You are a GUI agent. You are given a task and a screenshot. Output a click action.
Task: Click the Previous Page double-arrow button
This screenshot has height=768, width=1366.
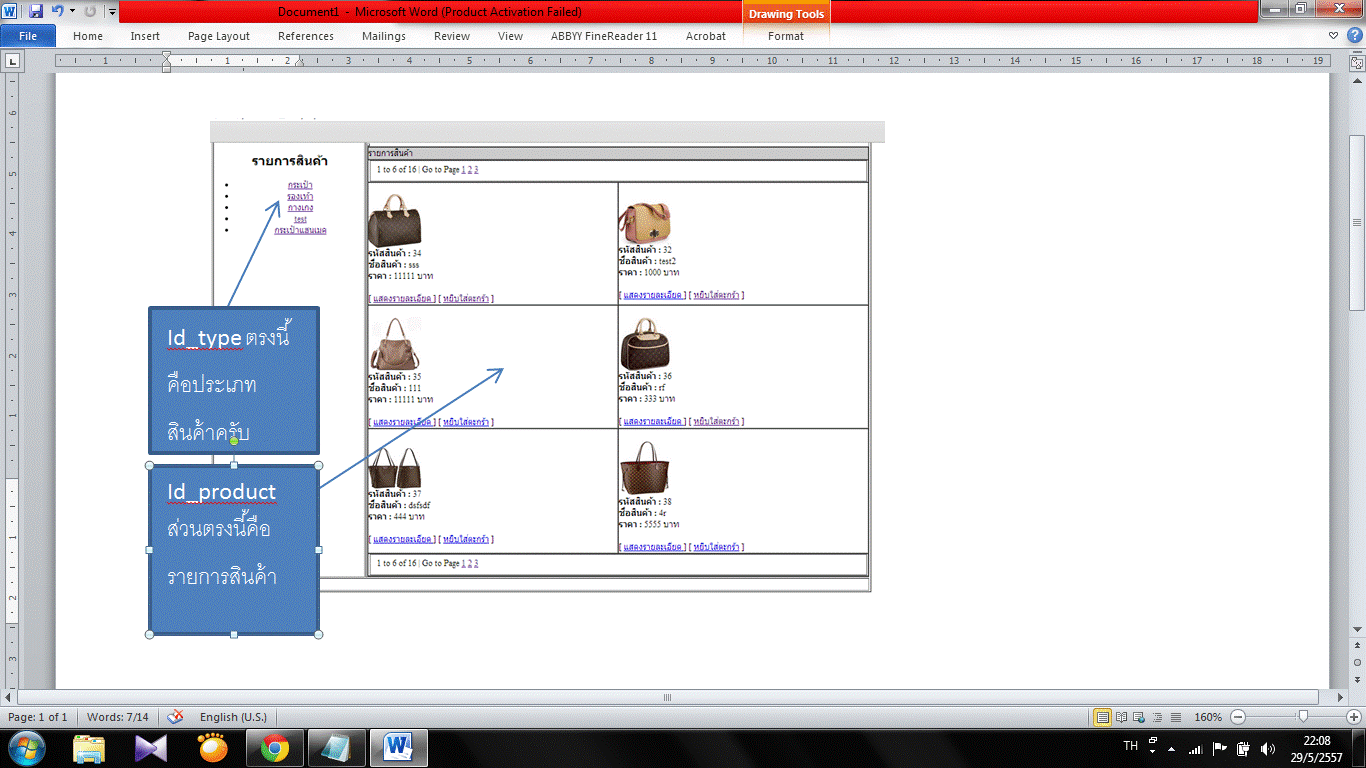[x=1357, y=647]
